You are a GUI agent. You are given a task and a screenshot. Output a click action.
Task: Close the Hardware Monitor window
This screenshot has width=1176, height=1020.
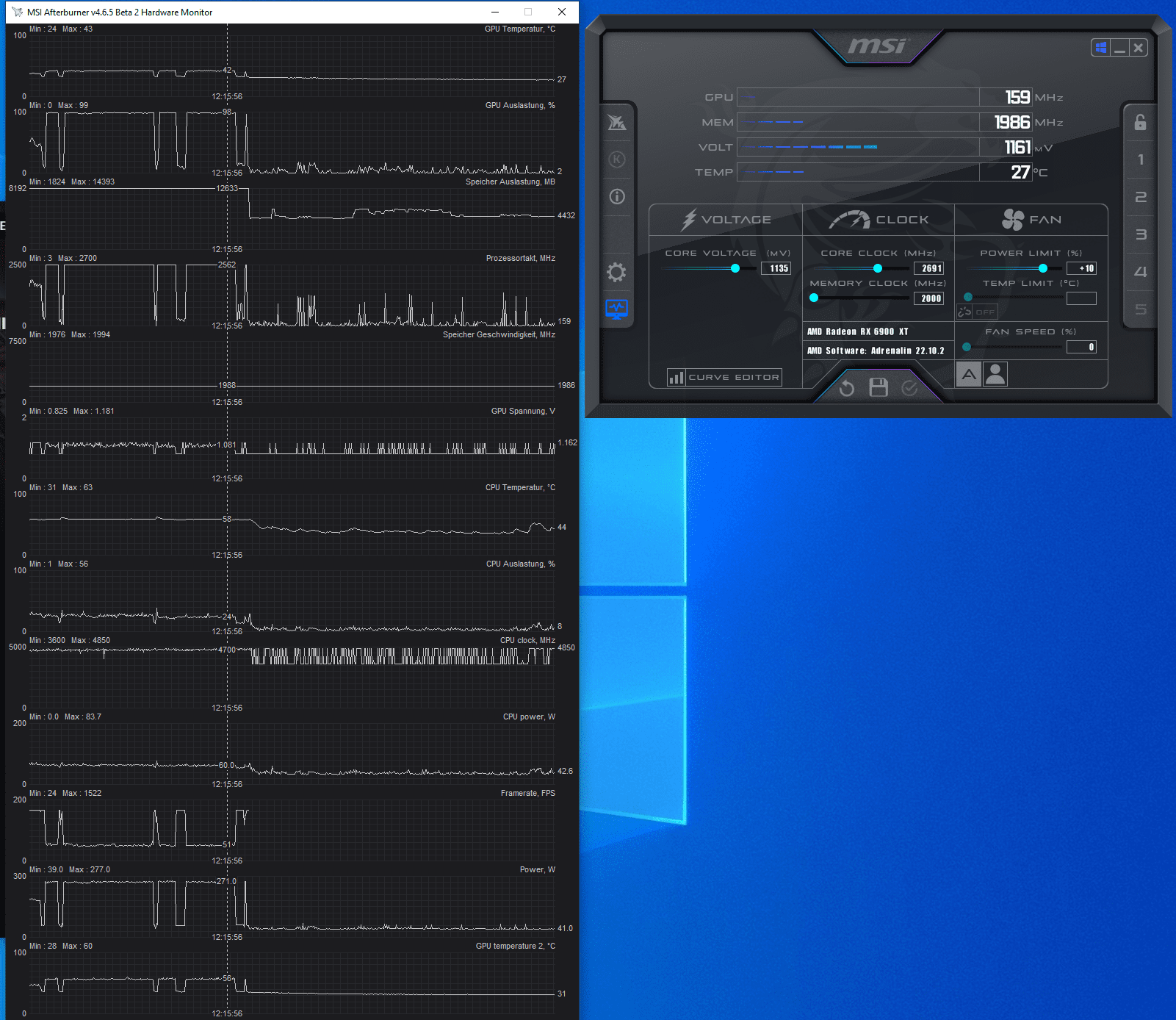pos(562,12)
